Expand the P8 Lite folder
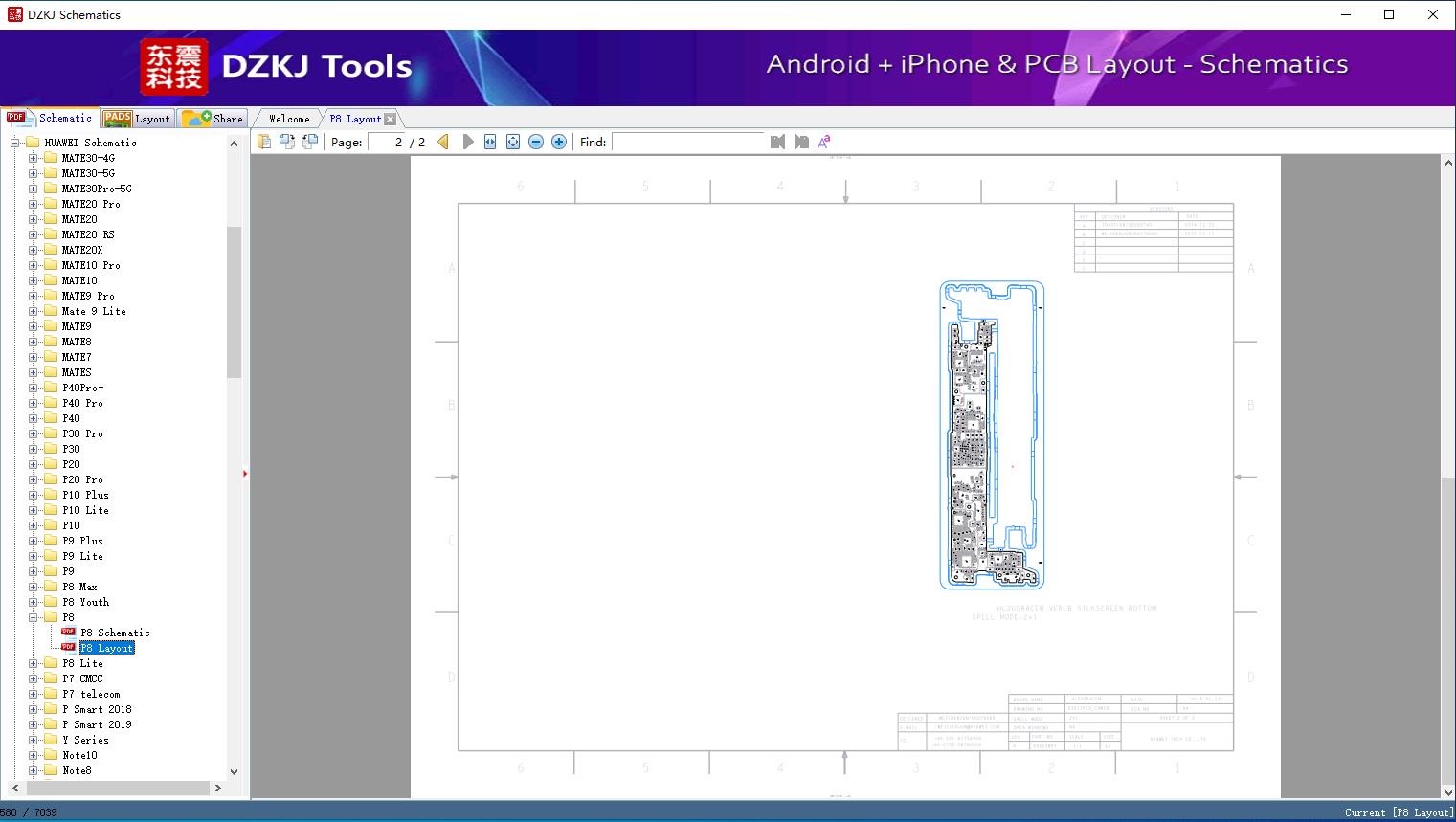This screenshot has width=1456, height=822. tap(33, 663)
